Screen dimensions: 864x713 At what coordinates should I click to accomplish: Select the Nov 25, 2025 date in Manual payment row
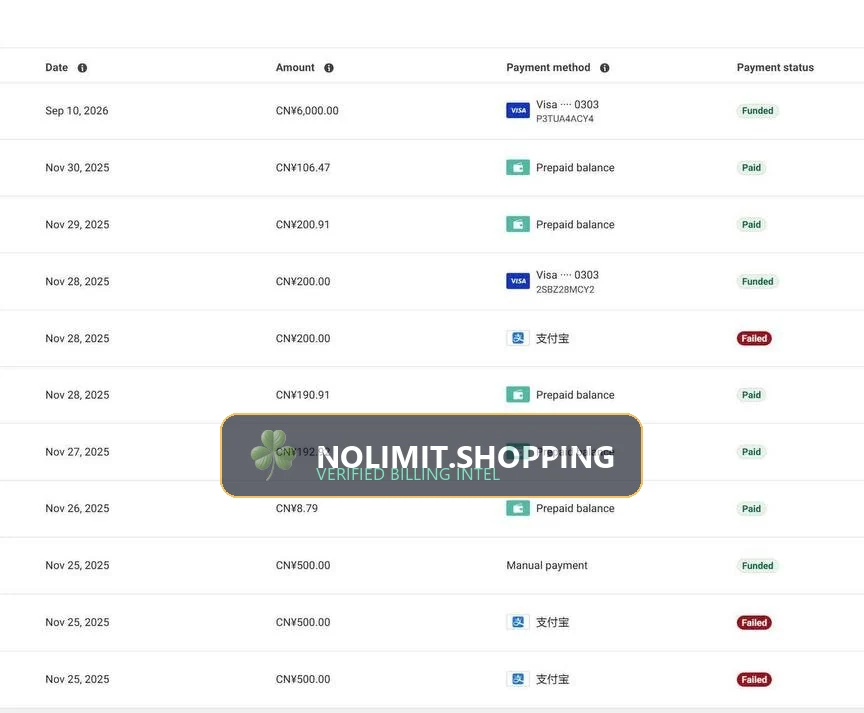pyautogui.click(x=77, y=565)
